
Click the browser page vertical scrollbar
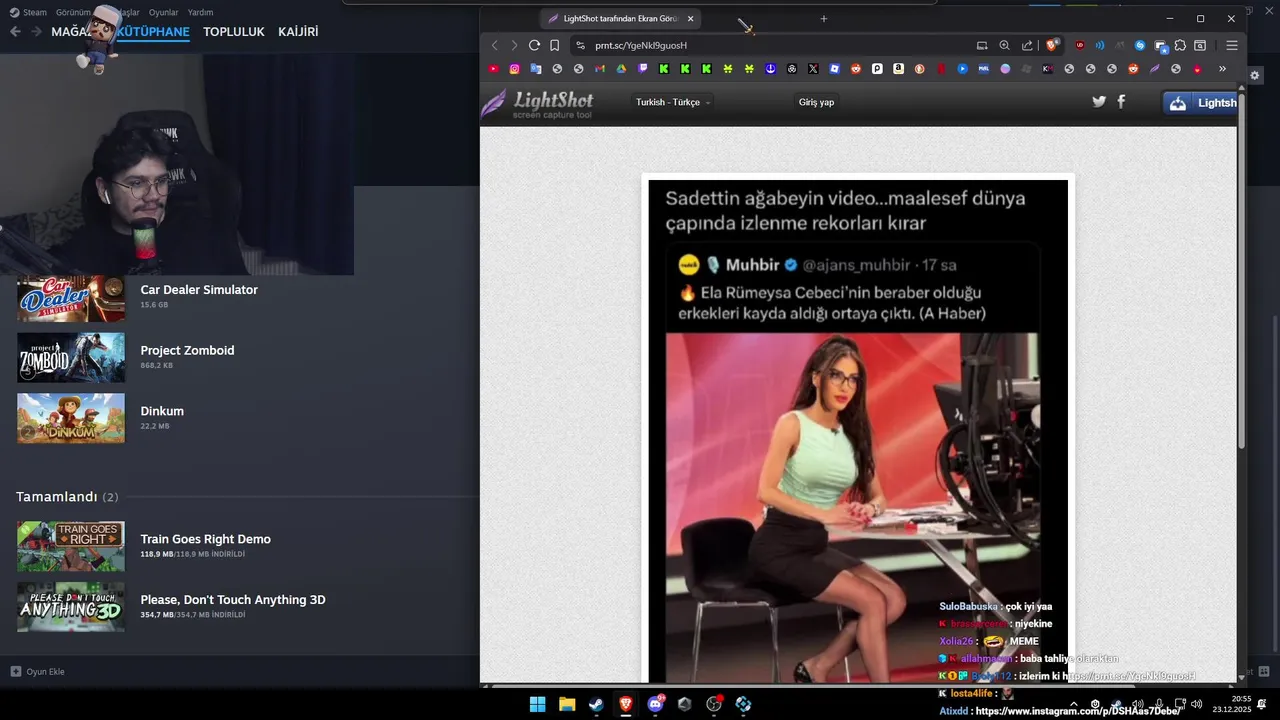point(1242,270)
